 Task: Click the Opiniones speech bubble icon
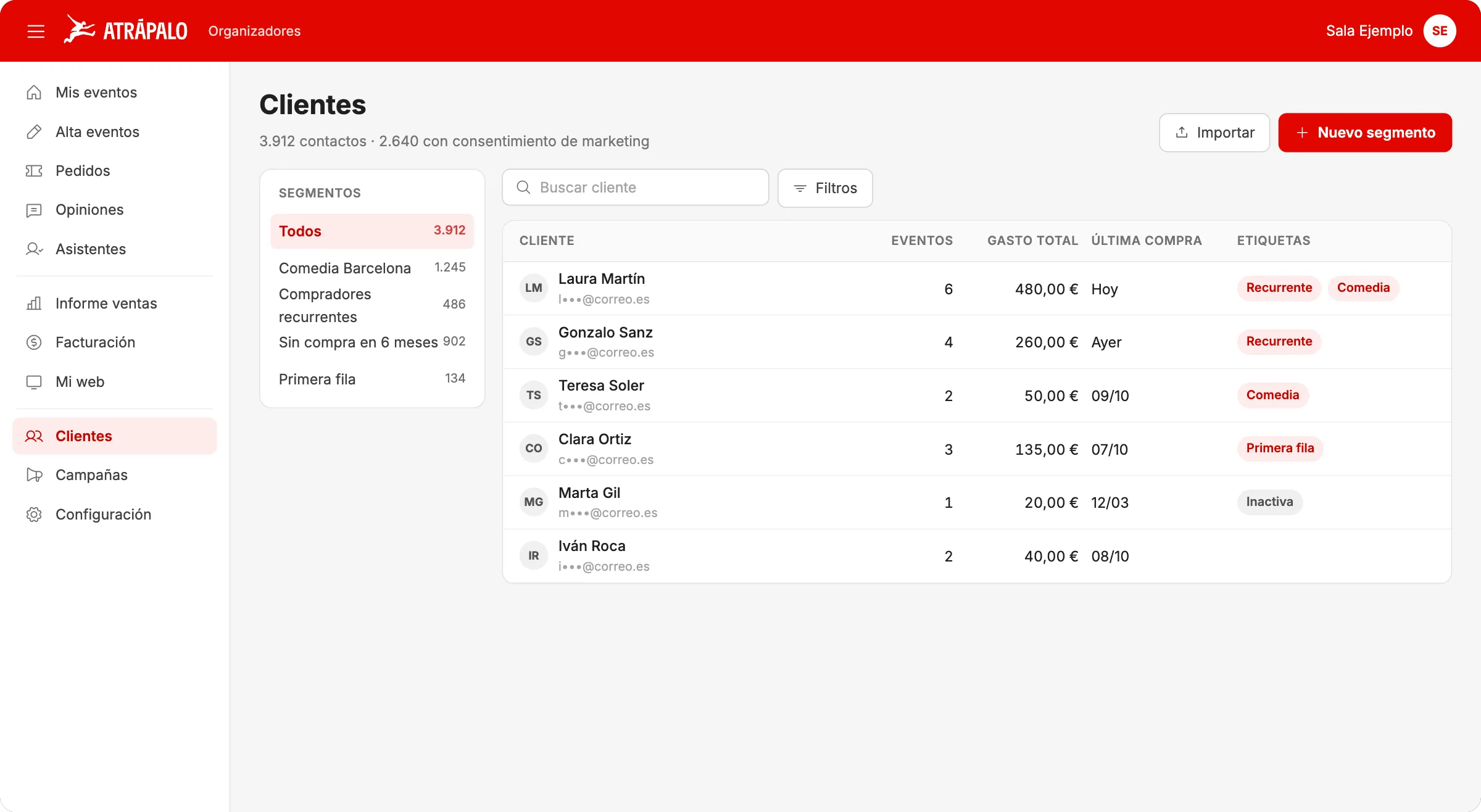pos(34,210)
